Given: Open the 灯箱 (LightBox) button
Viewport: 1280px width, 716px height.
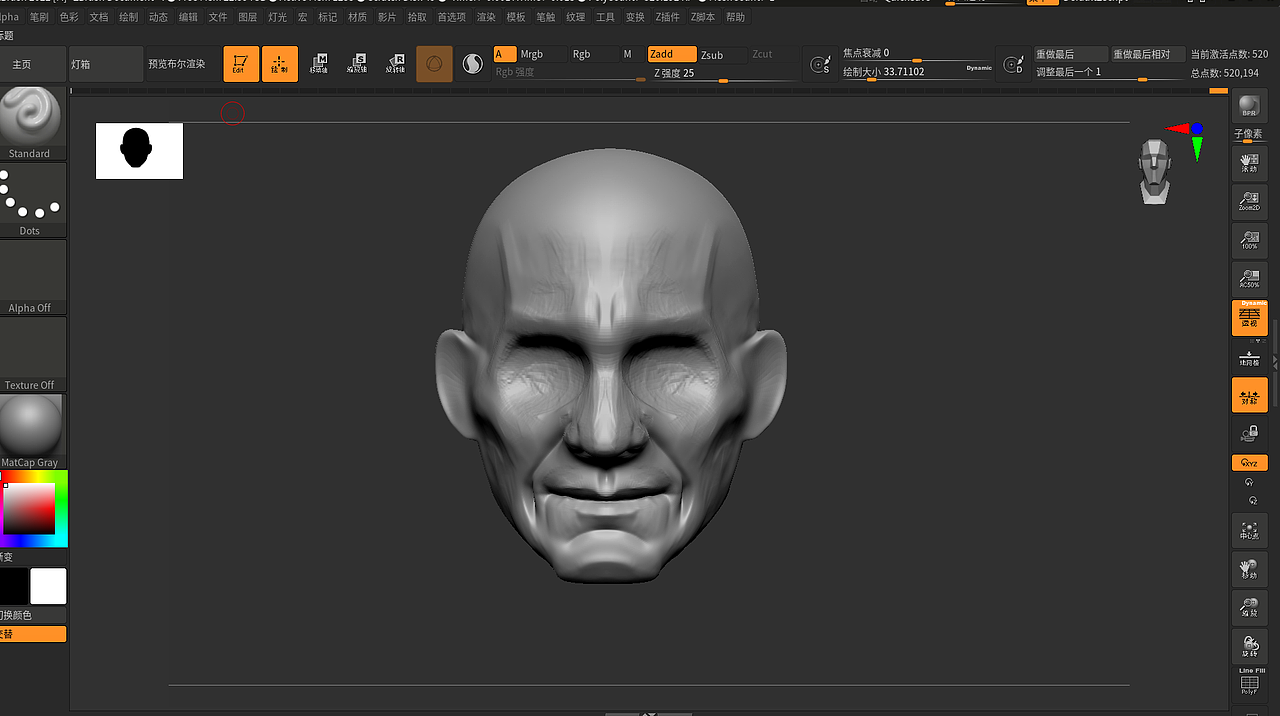Looking at the screenshot, I should (106, 64).
